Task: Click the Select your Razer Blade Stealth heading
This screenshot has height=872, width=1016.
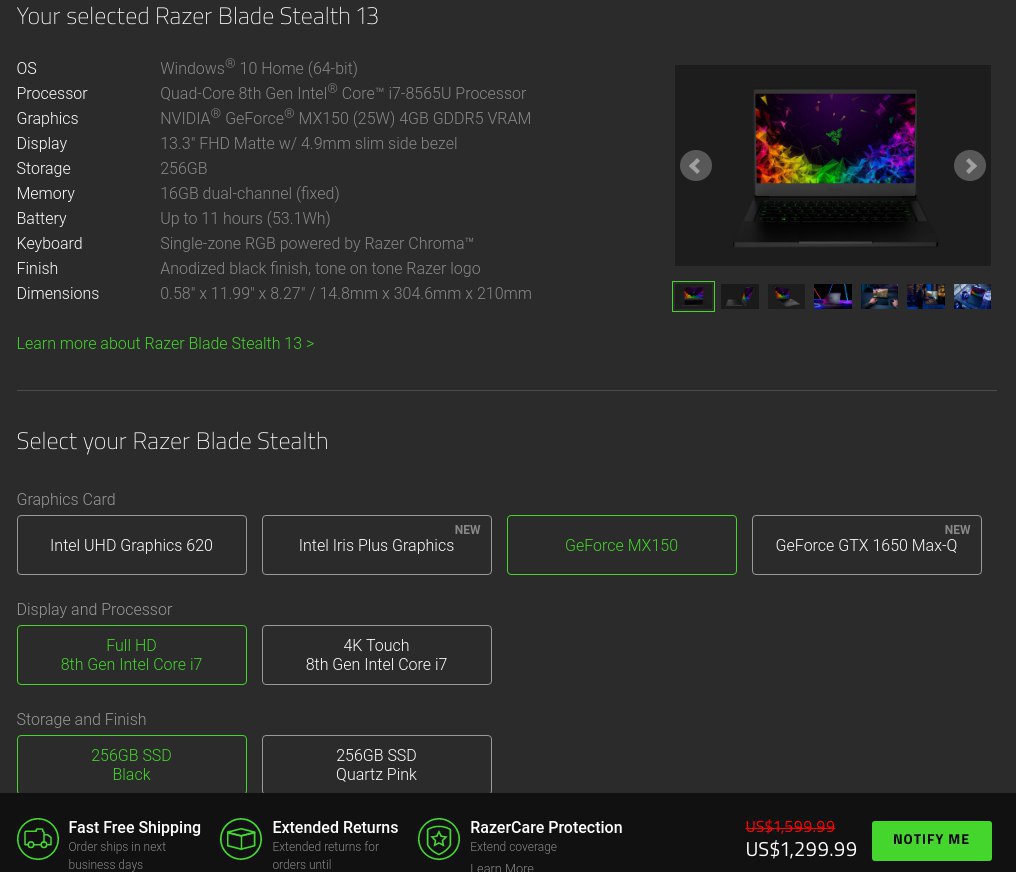Action: click(172, 441)
